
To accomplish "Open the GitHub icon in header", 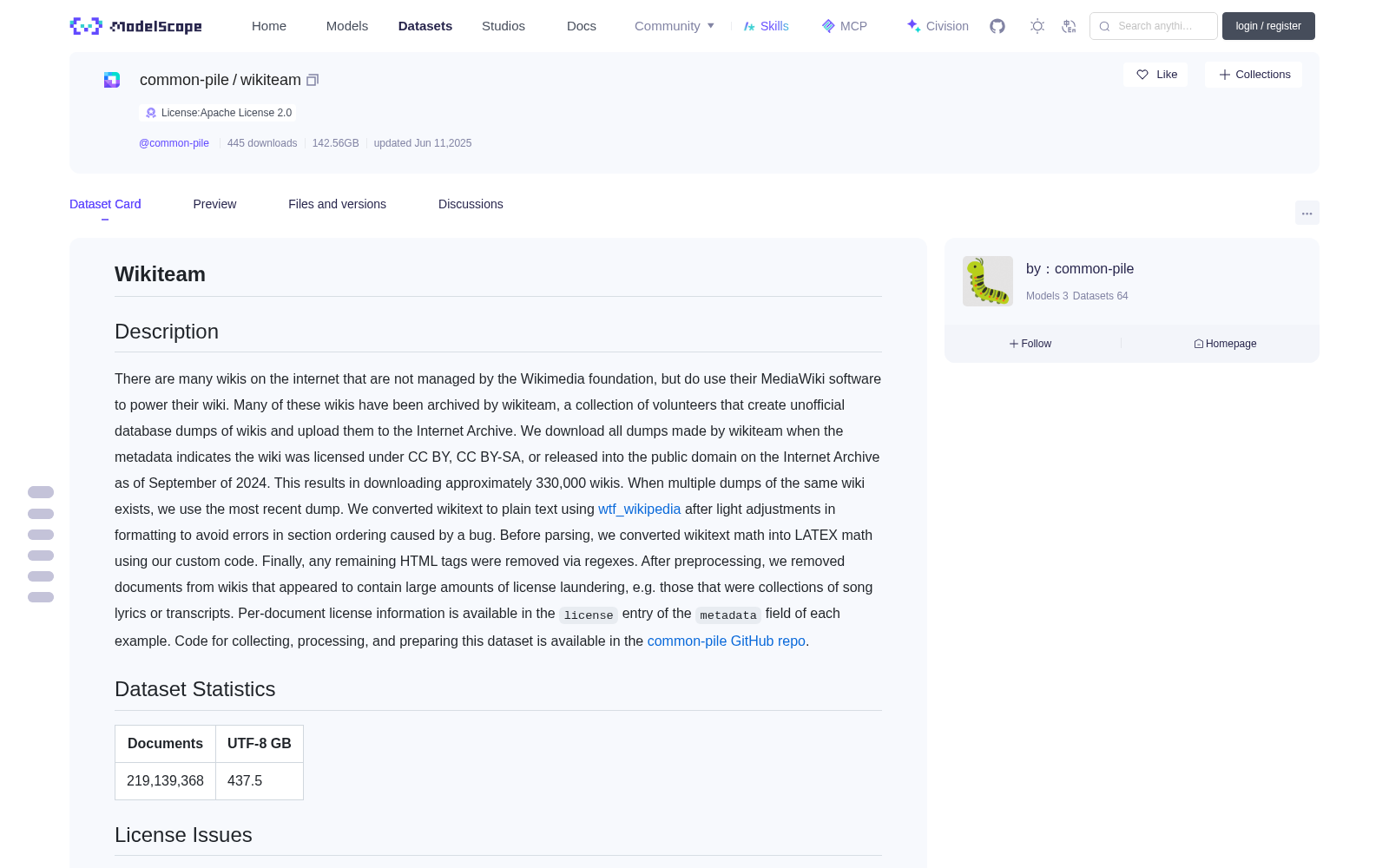I will (997, 26).
